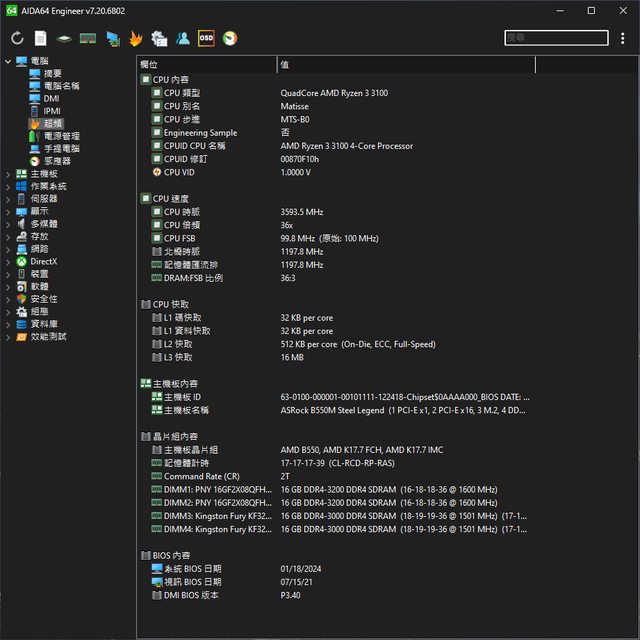The height and width of the screenshot is (640, 640).
Task: Open the OSD panel icon
Action: [206, 38]
